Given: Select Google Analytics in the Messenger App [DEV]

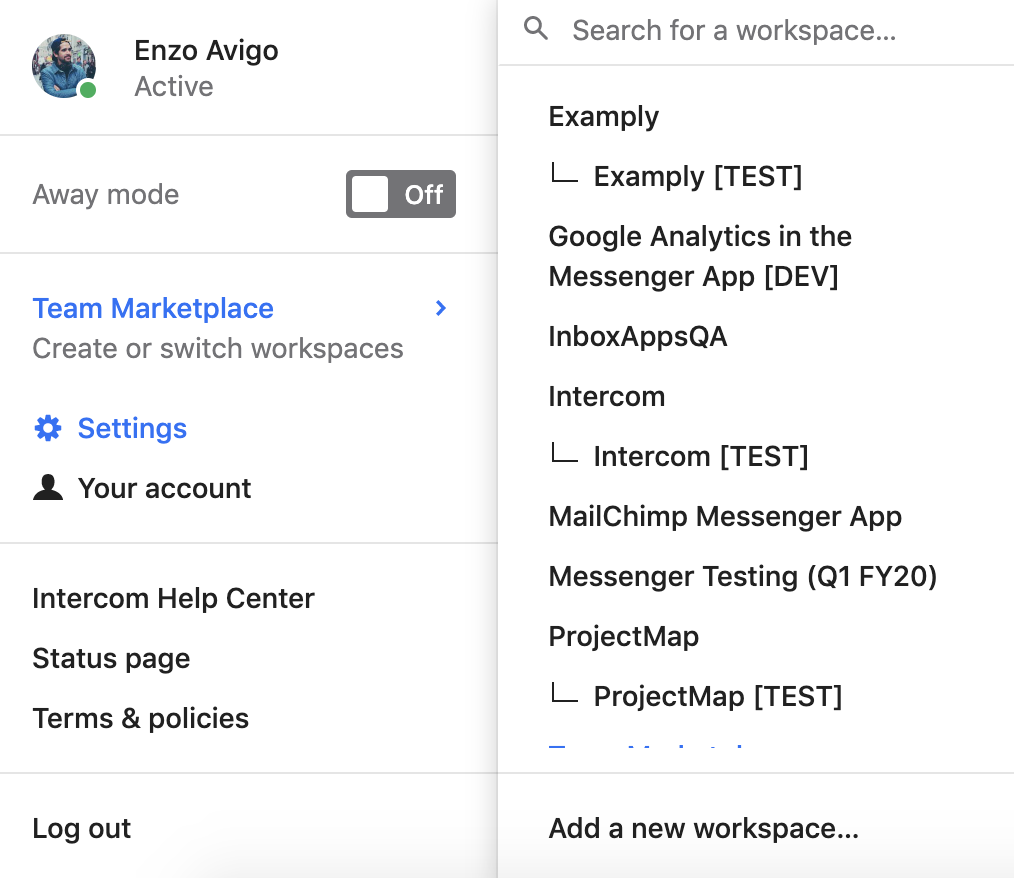Looking at the screenshot, I should coord(700,257).
